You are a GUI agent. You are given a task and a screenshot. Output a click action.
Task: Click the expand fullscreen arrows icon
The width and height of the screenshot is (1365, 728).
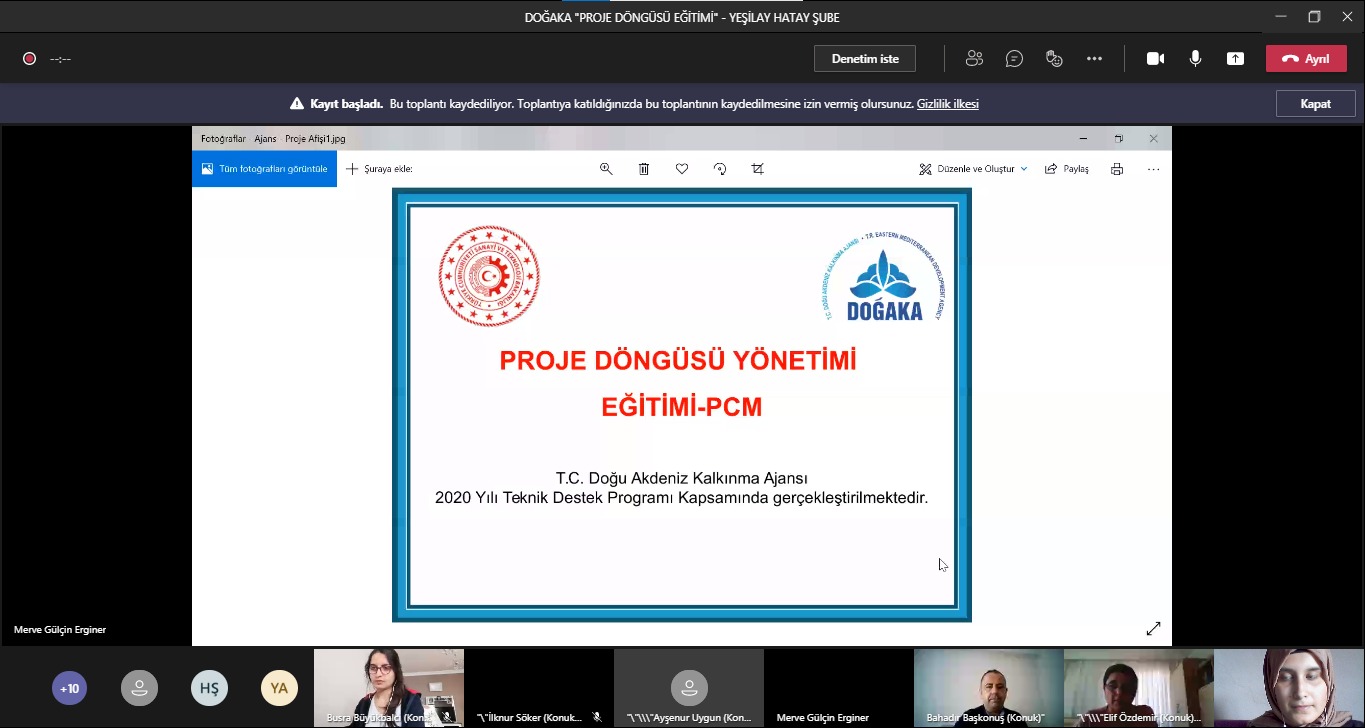point(1153,629)
